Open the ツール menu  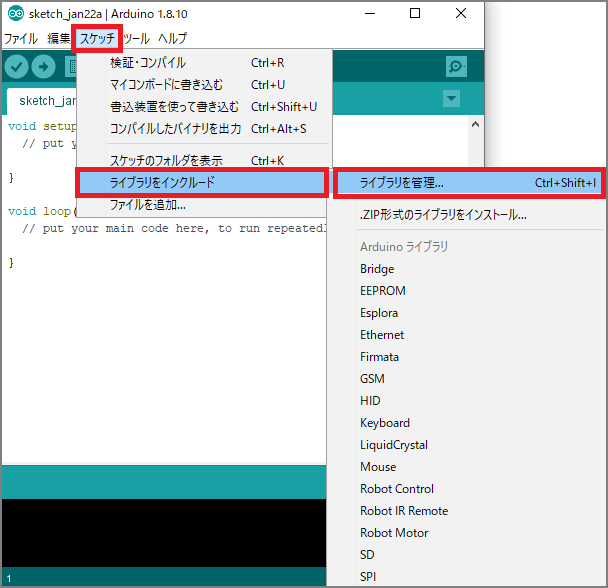coord(136,38)
